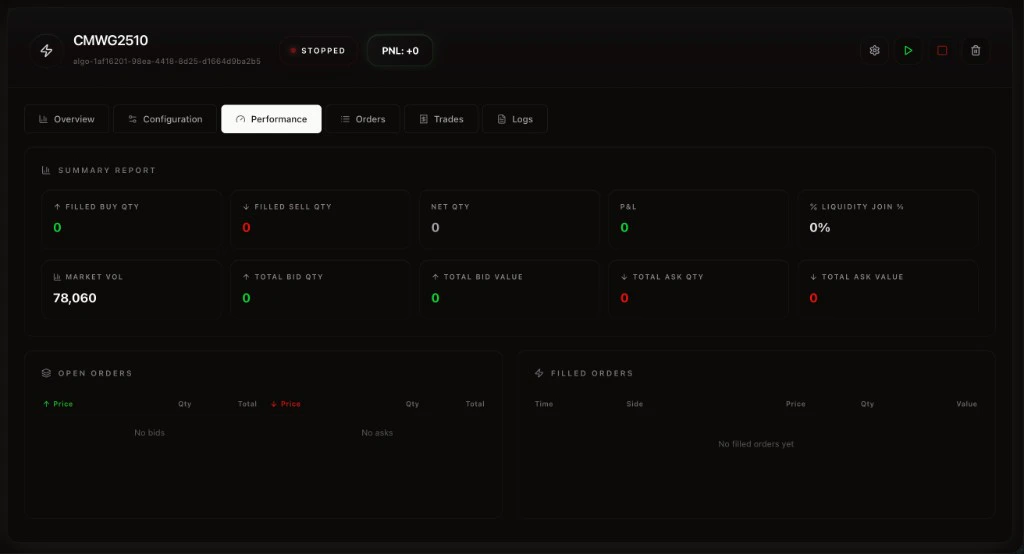Click the lightning bolt icon beside CMWG2510
This screenshot has width=1024, height=554.
click(46, 50)
